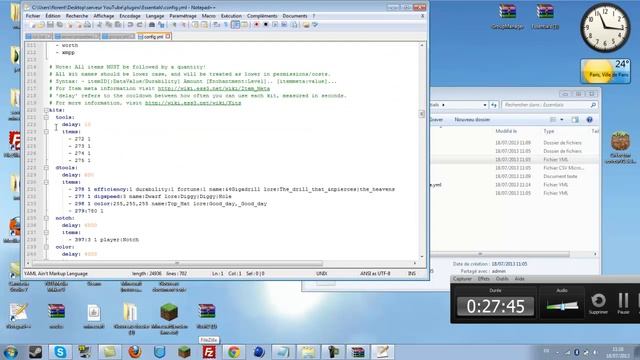This screenshot has width=640, height=360.
Task: Click the Replace toolbar icon
Action: click(161, 25)
